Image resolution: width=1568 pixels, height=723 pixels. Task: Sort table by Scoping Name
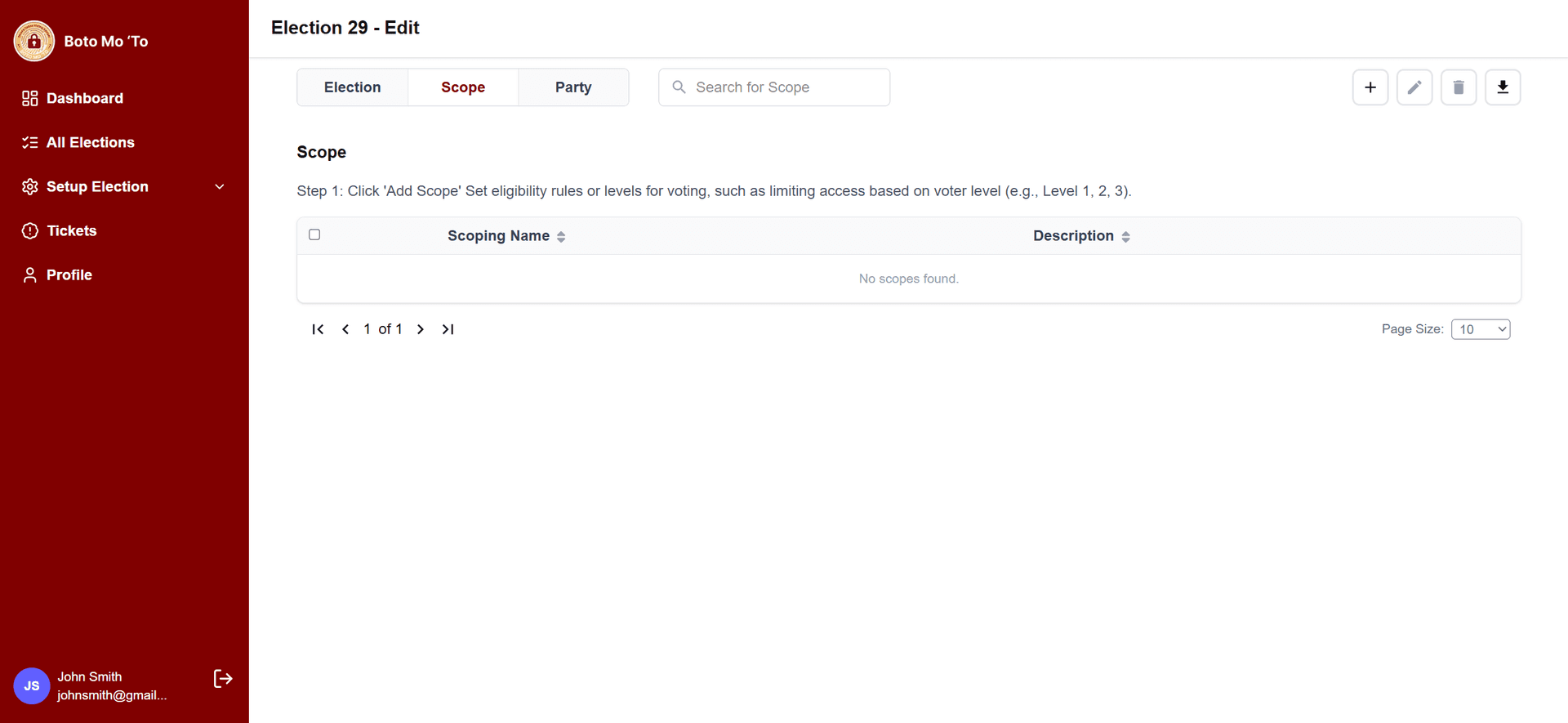pyautogui.click(x=506, y=236)
